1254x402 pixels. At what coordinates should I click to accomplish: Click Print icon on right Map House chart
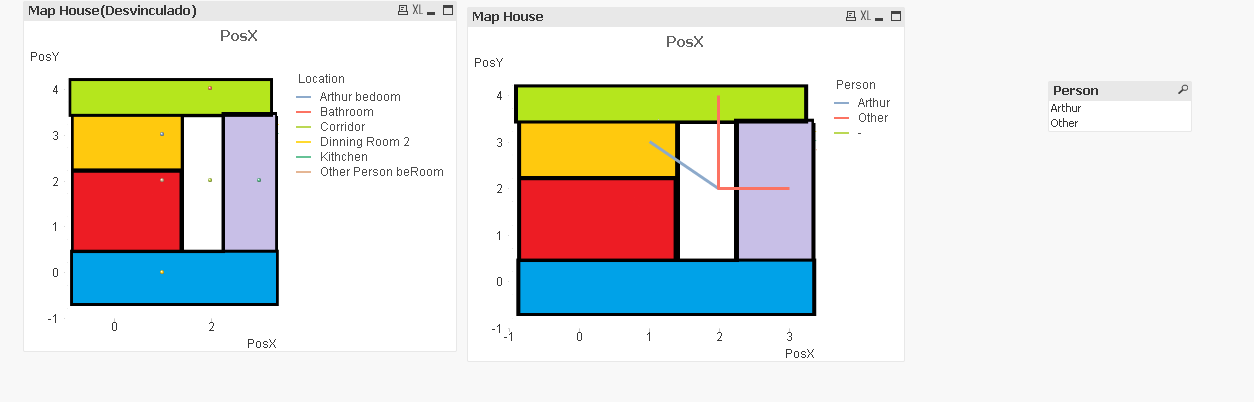(850, 16)
